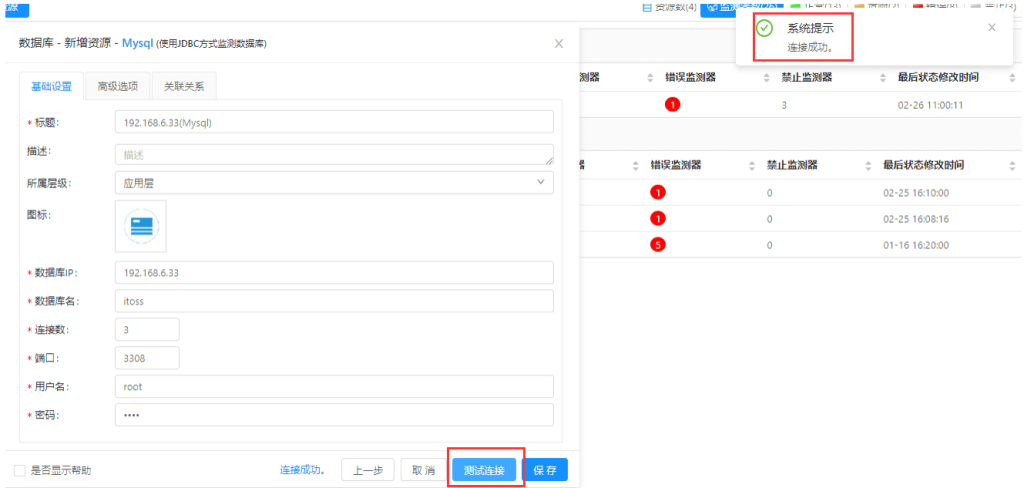This screenshot has height=488, width=1024.
Task: Click the green success checkmark icon
Action: pyautogui.click(x=765, y=29)
